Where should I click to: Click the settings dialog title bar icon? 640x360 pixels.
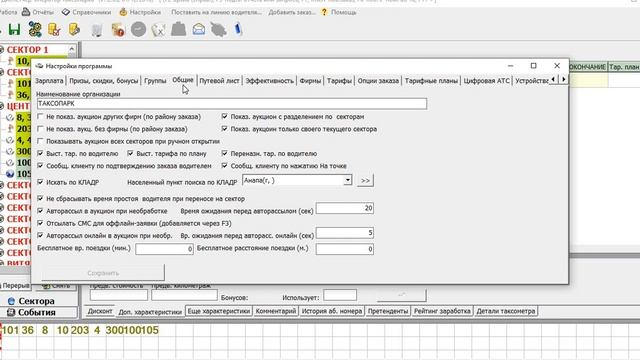pos(39,66)
